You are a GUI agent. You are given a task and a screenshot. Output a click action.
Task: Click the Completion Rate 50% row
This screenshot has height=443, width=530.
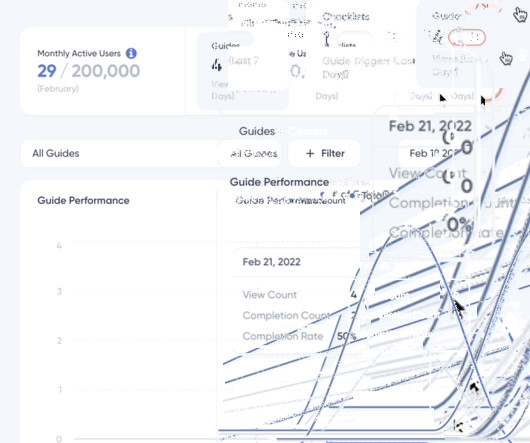point(299,336)
